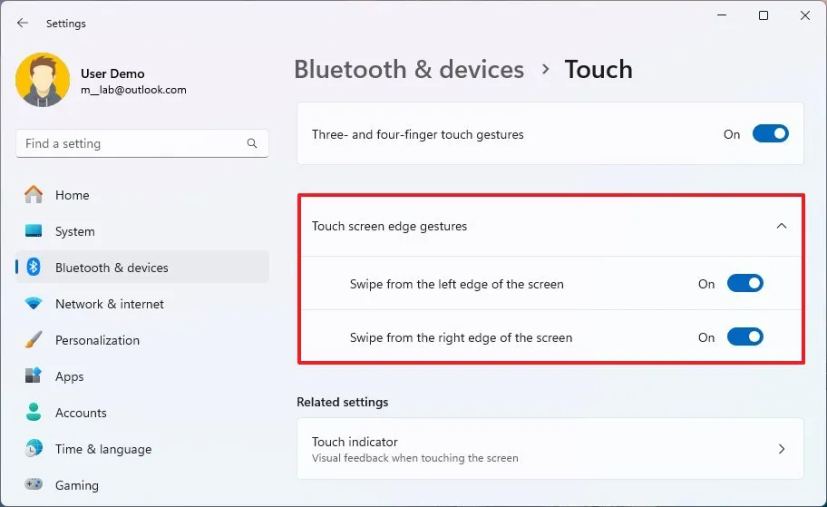Screen dimensions: 827x507
Task: Click the Find a setting field
Action: pyautogui.click(x=142, y=144)
